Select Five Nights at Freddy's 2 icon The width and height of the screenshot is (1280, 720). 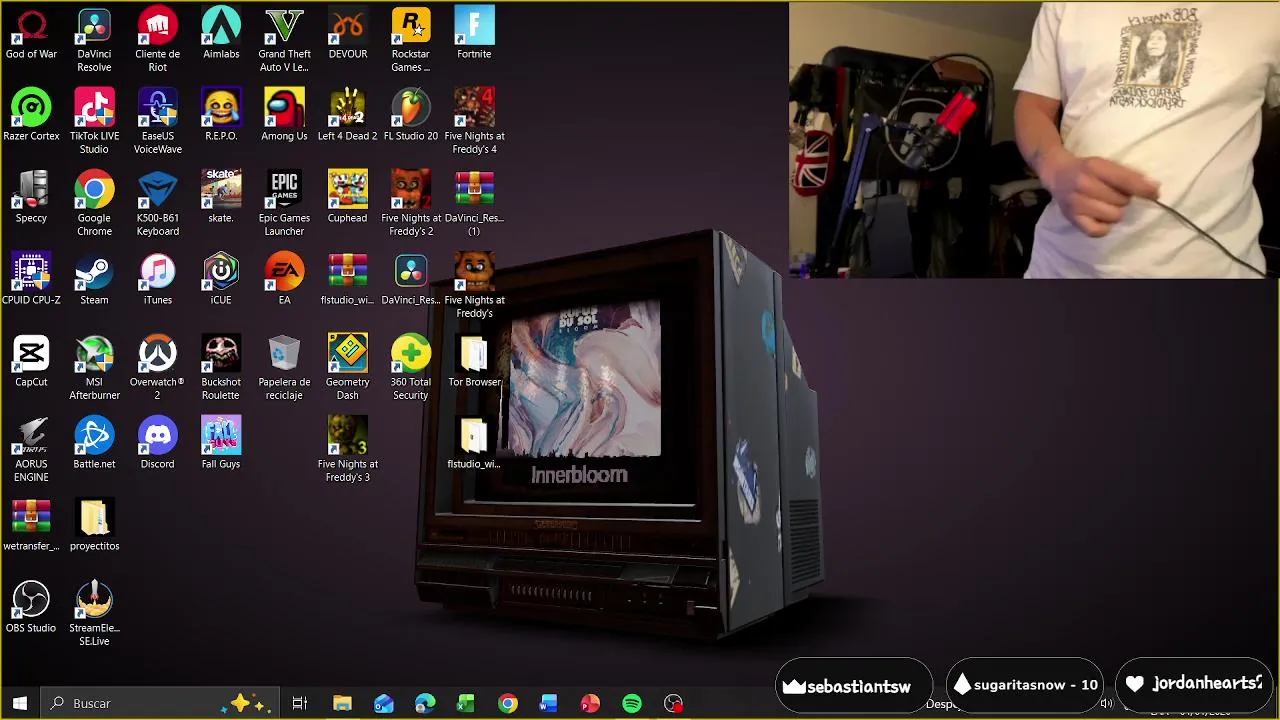(410, 205)
